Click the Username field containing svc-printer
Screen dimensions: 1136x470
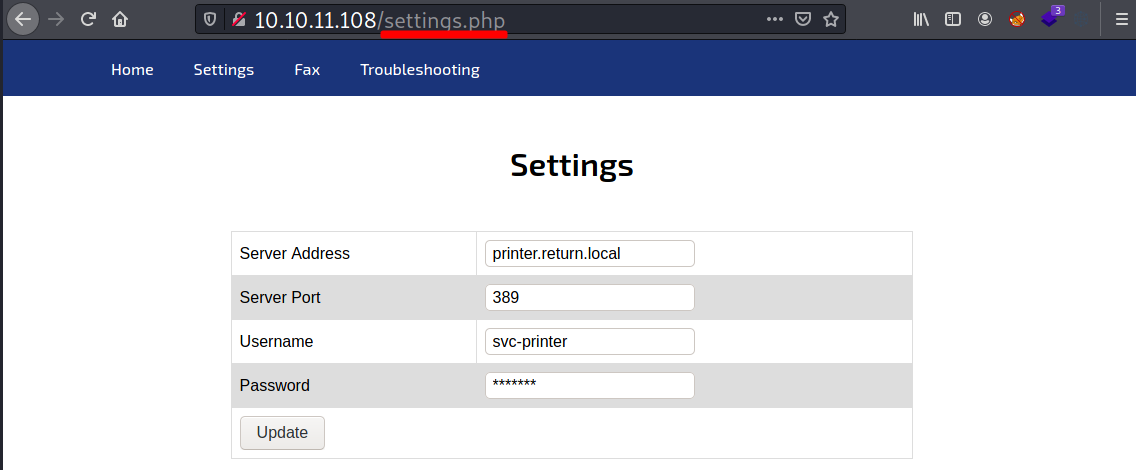coord(589,341)
